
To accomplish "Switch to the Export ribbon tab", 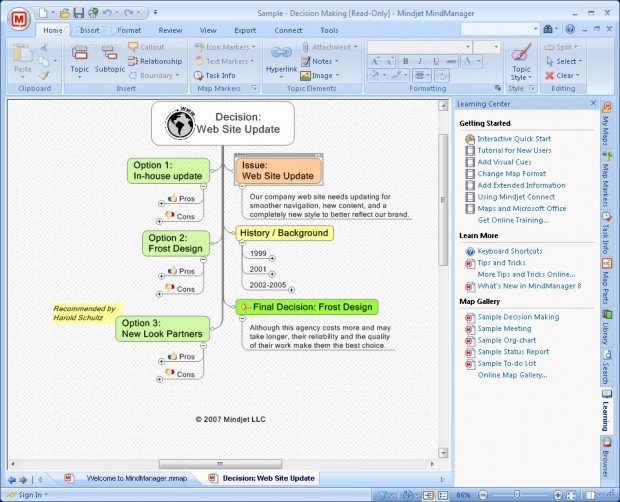I will tap(245, 30).
